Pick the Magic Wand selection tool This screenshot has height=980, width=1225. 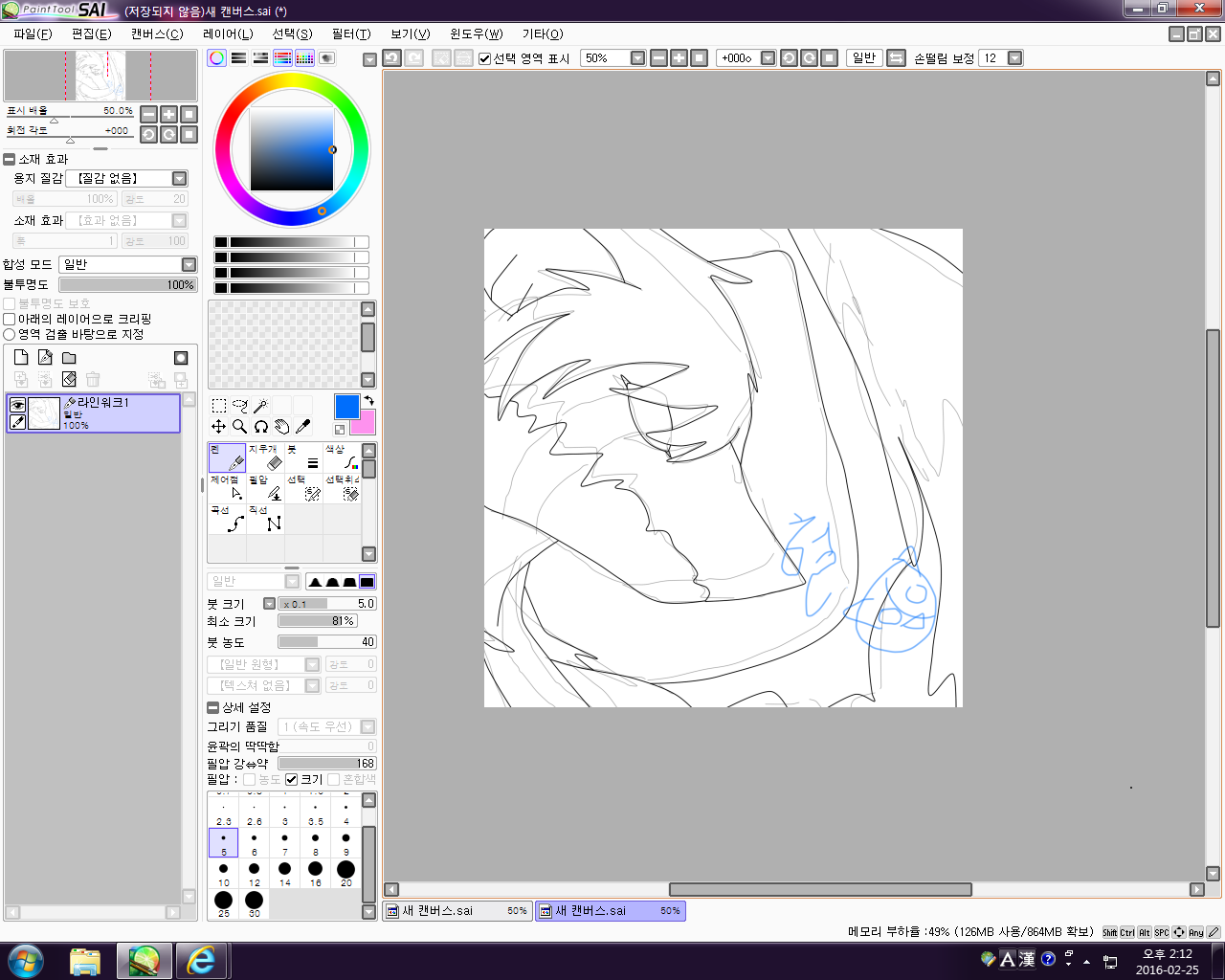point(260,406)
